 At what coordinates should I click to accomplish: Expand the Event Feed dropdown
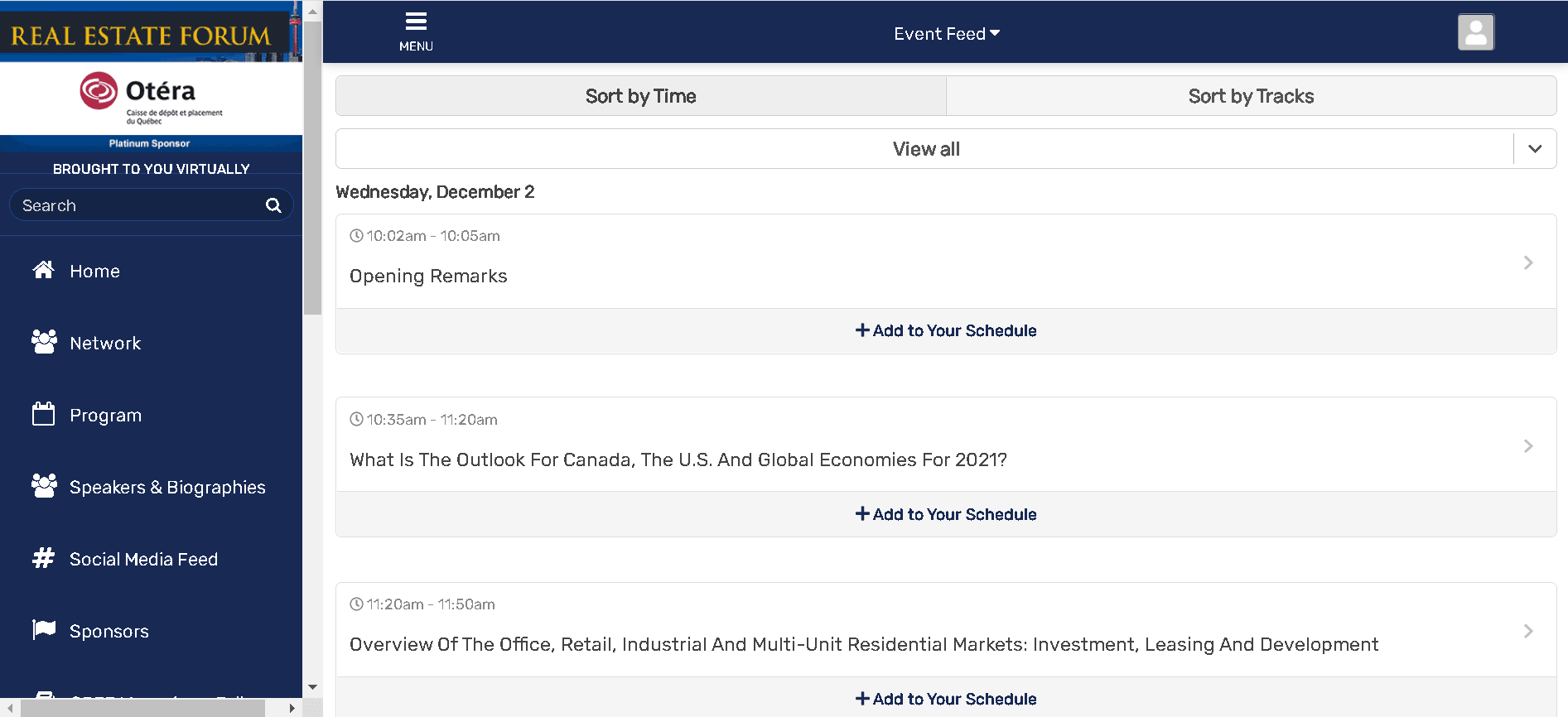coord(947,34)
